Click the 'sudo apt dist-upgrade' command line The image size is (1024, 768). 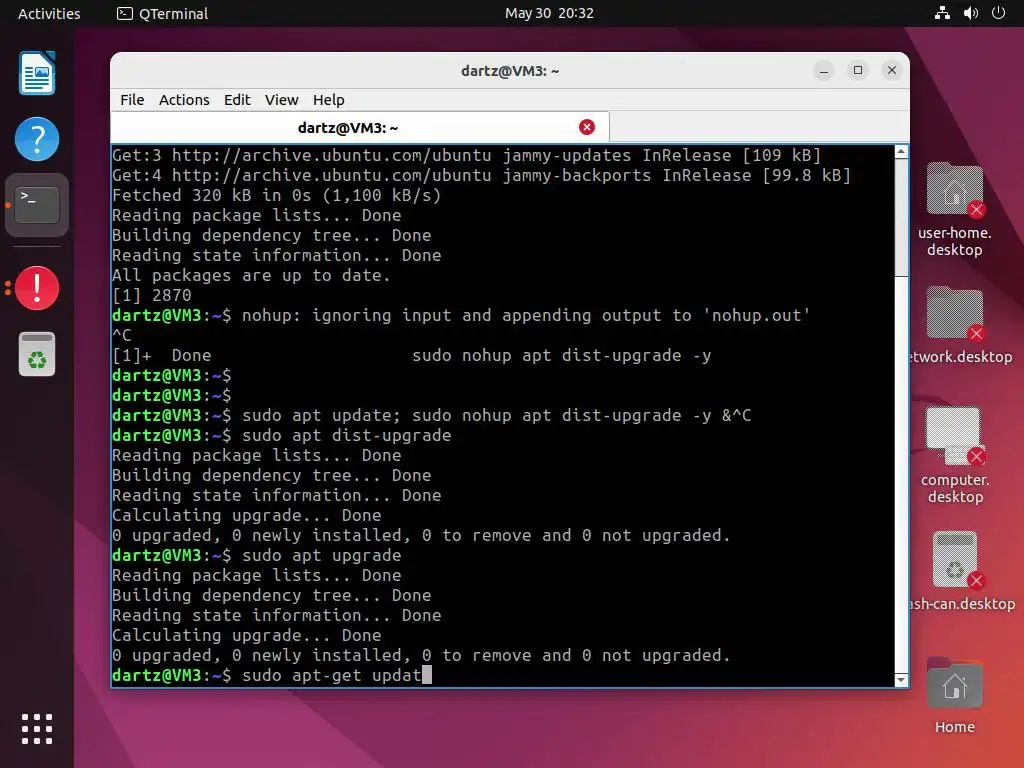[x=281, y=436]
